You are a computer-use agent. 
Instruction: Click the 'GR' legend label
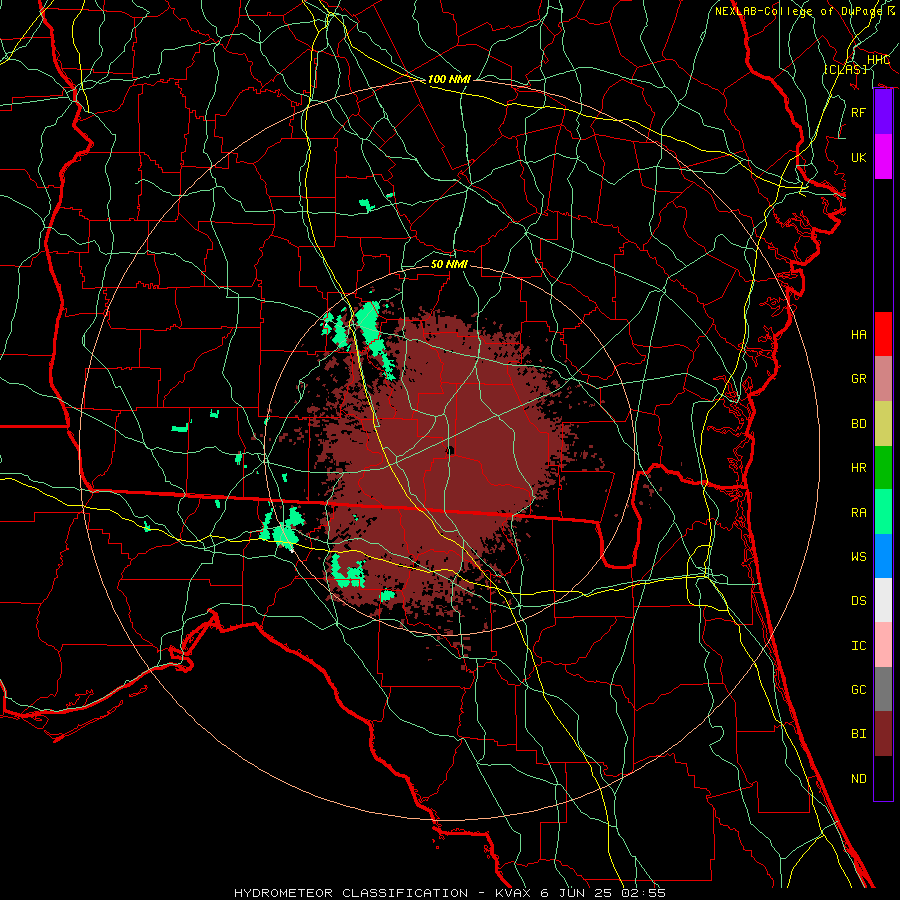(858, 379)
